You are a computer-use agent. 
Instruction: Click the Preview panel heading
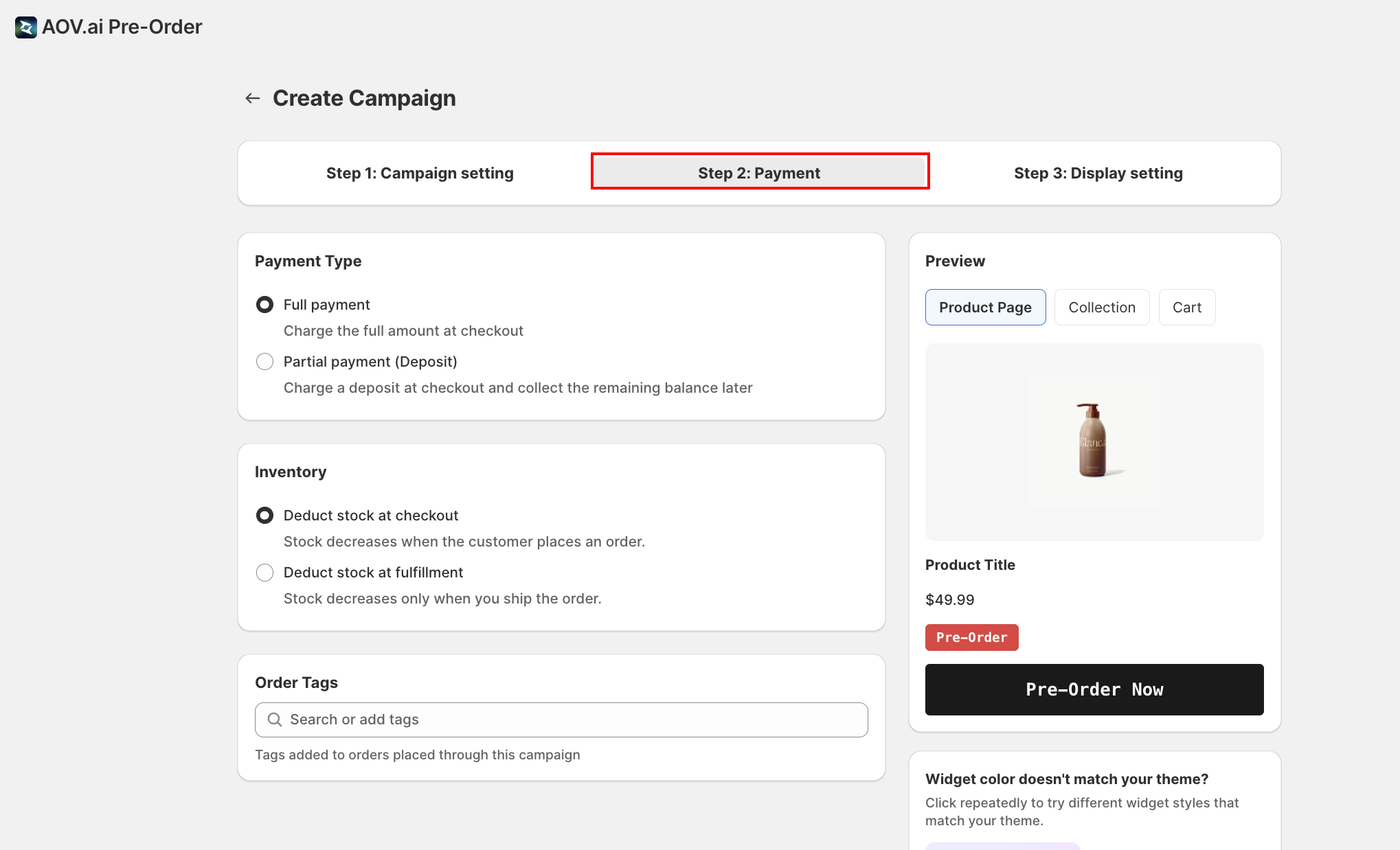pyautogui.click(x=955, y=261)
